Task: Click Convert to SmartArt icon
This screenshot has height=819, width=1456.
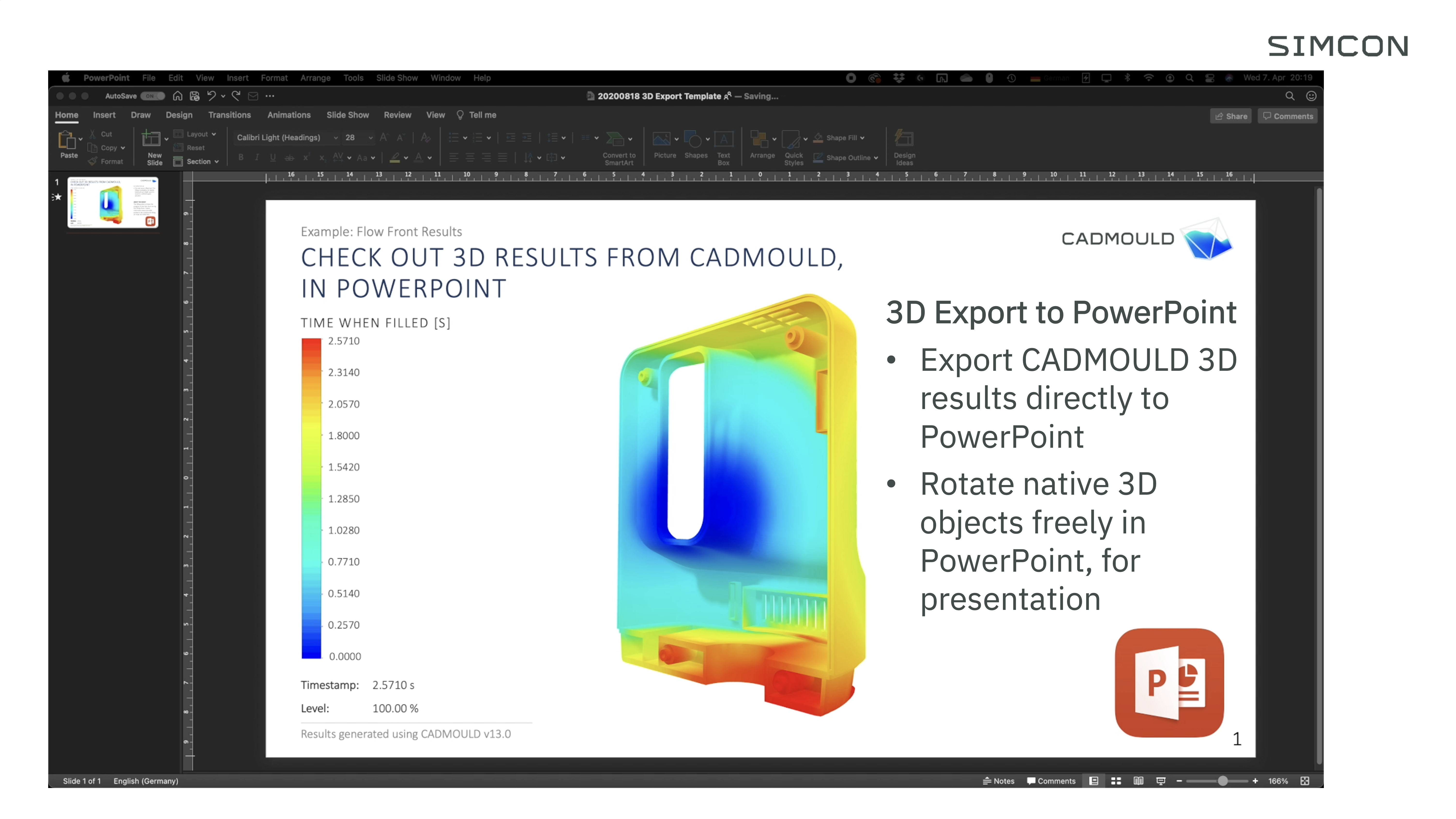Action: (x=615, y=140)
